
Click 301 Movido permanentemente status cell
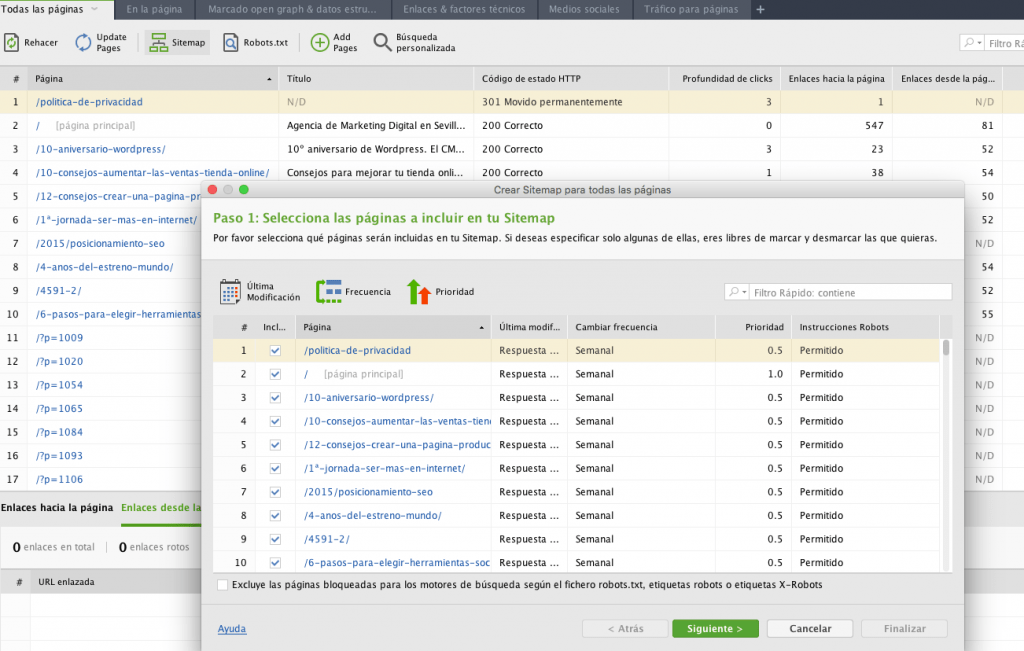[x=571, y=102]
